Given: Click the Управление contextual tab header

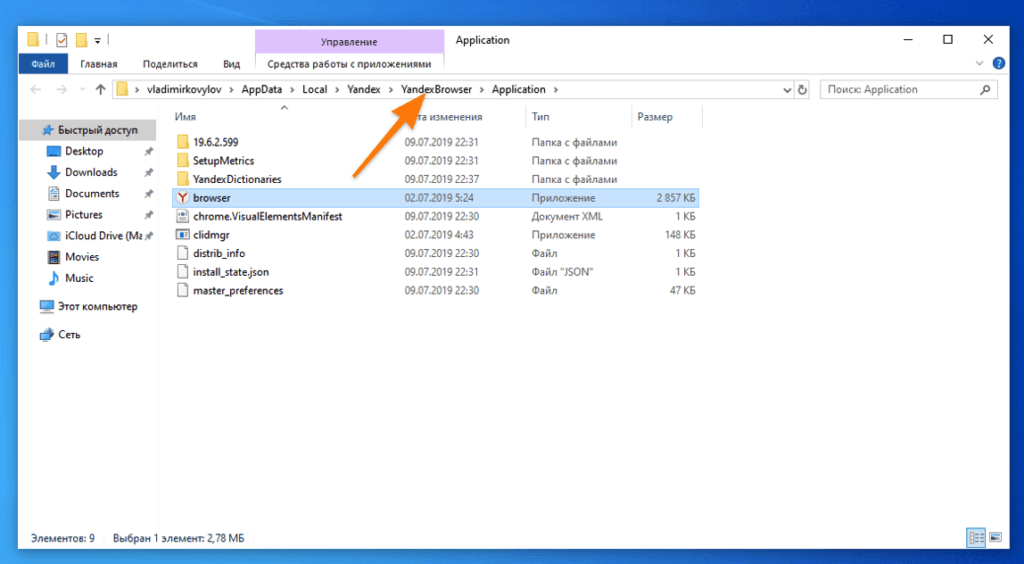Looking at the screenshot, I should (x=349, y=41).
